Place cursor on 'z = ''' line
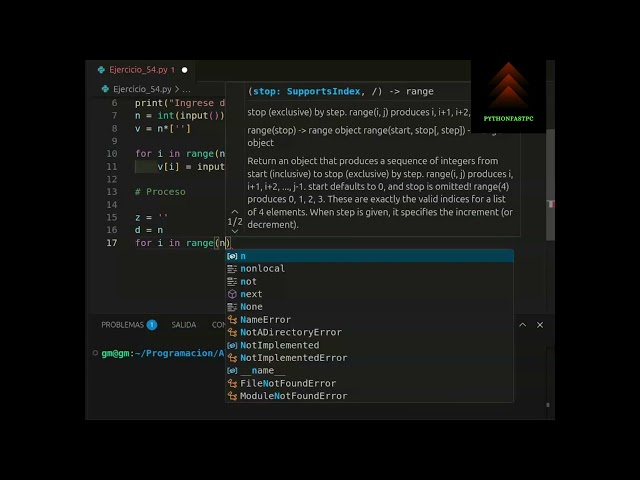The height and width of the screenshot is (480, 640). coord(151,217)
